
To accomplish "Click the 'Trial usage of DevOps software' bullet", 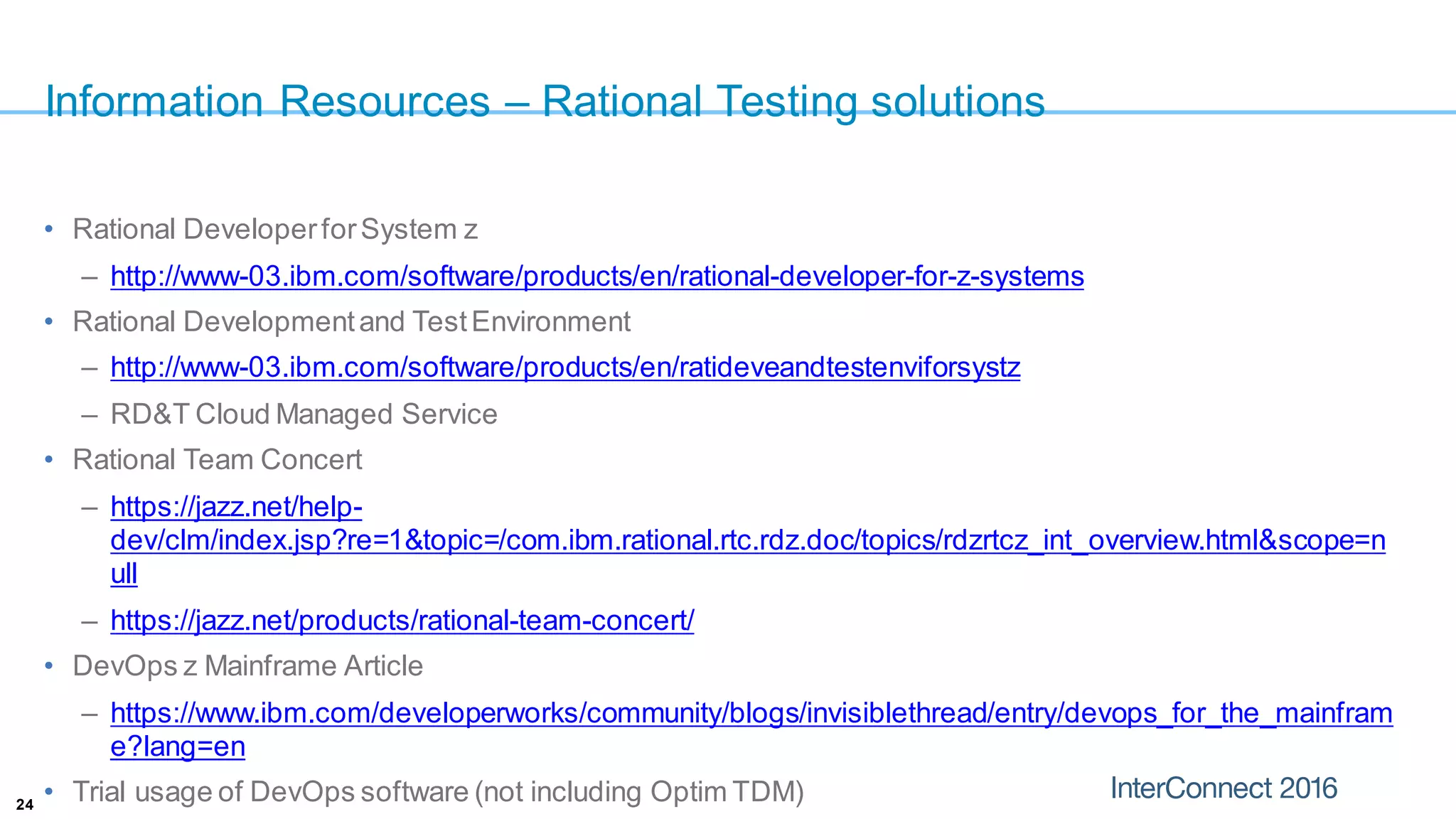I will pos(438,792).
